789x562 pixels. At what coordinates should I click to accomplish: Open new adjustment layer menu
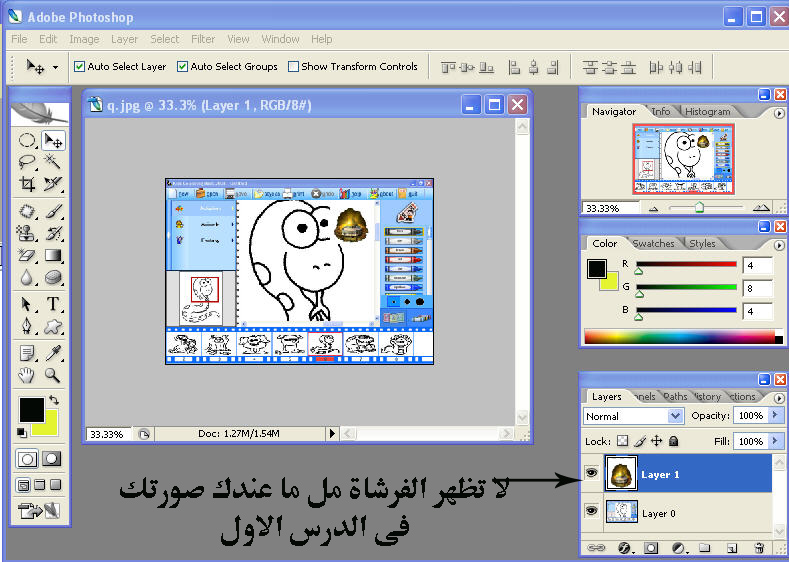pyautogui.click(x=679, y=548)
